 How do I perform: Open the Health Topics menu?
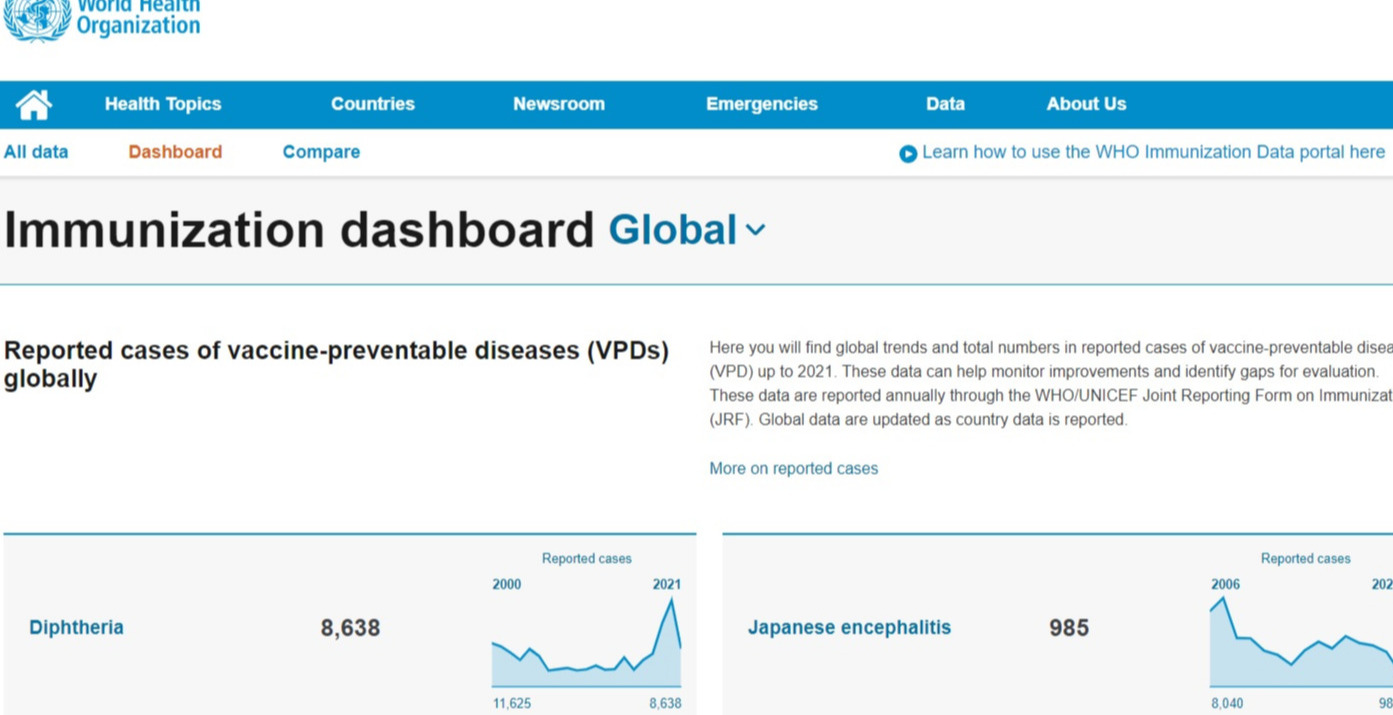coord(163,104)
